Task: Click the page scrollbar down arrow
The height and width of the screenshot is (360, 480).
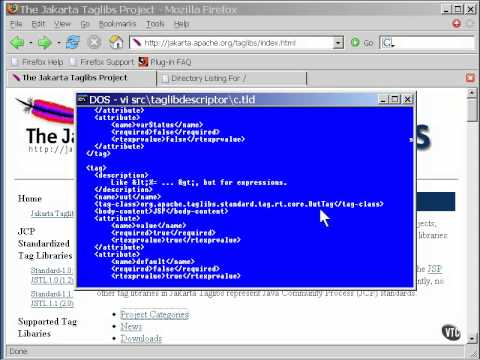Action: point(471,338)
